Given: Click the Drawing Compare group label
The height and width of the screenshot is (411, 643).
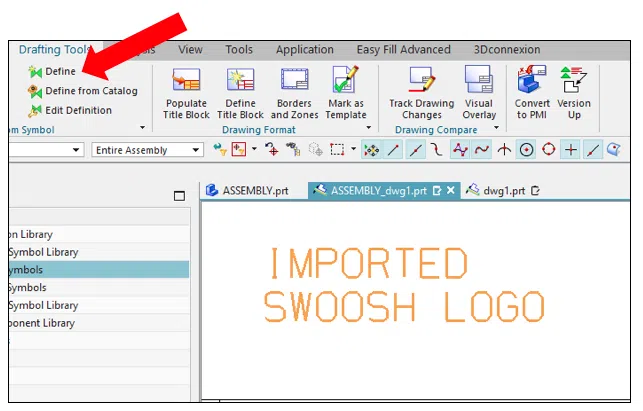Looking at the screenshot, I should [436, 130].
